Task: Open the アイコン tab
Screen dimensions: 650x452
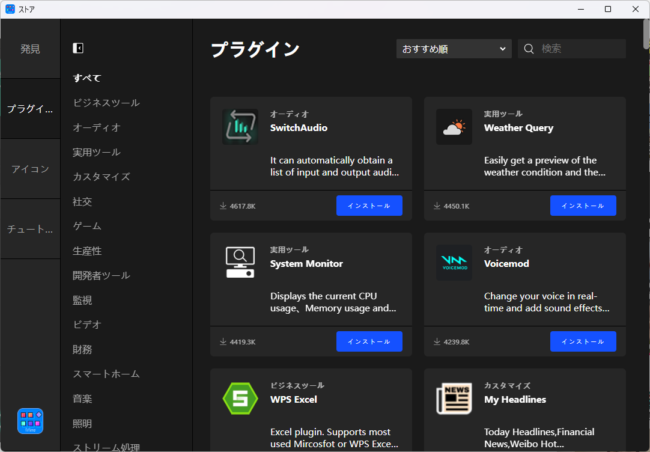Action: pos(30,169)
